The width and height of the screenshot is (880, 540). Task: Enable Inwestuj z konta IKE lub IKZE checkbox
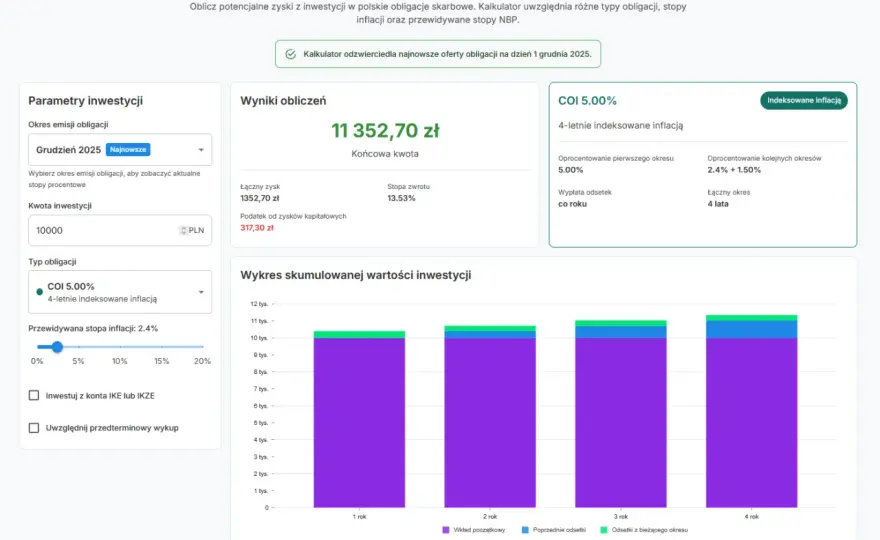[x=34, y=395]
